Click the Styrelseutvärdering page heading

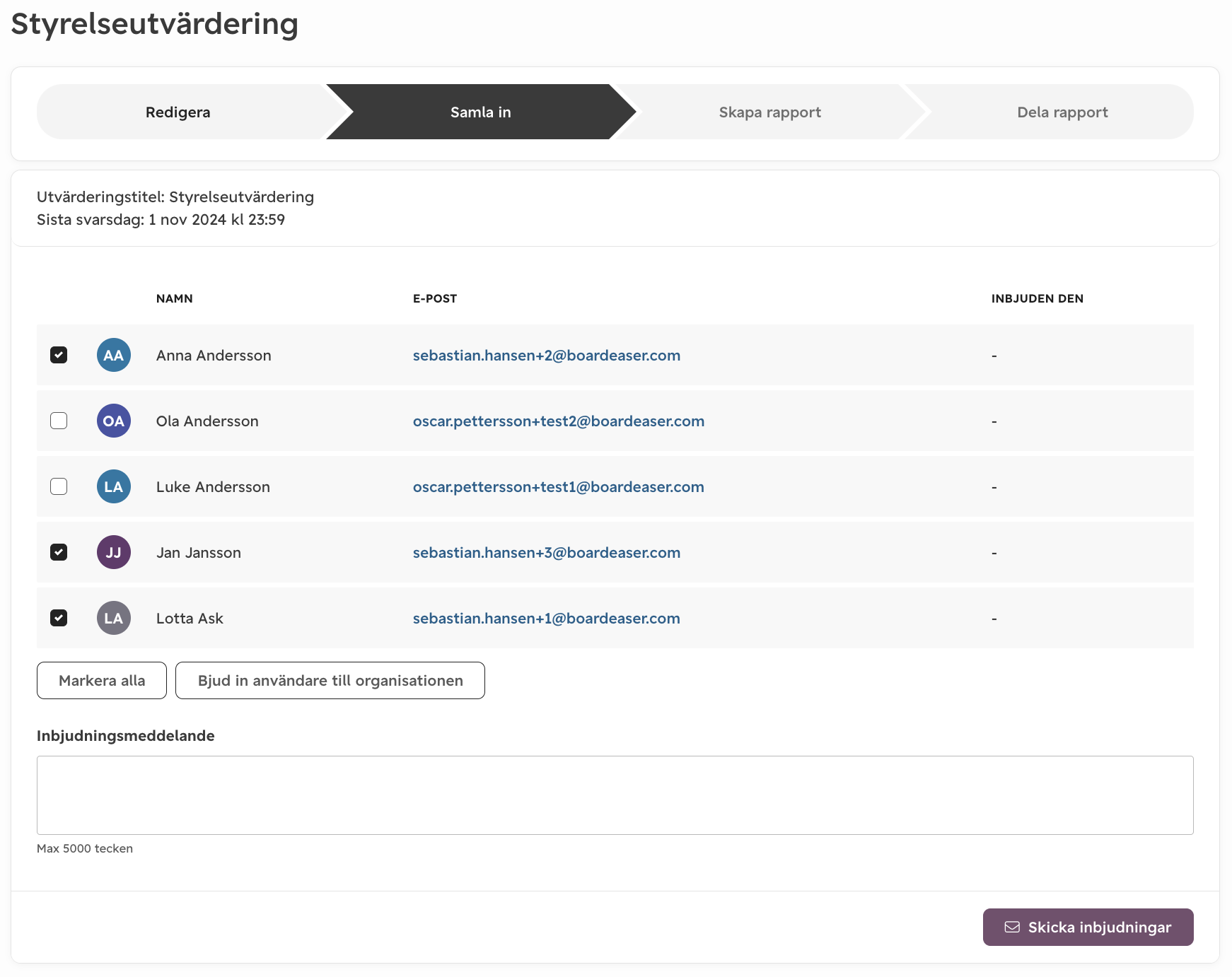[155, 25]
